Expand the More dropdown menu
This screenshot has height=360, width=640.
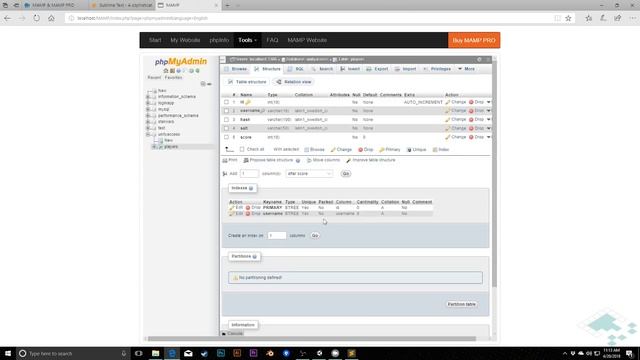pos(467,69)
